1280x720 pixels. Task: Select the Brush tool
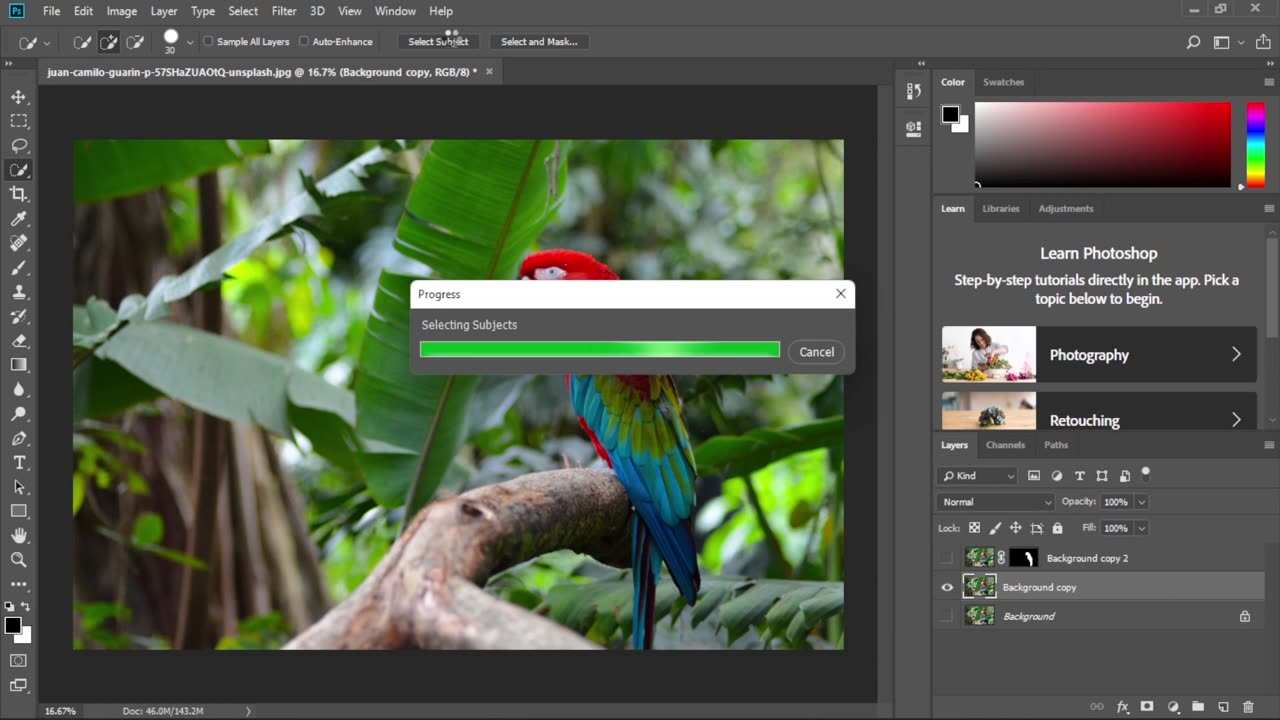tap(19, 268)
